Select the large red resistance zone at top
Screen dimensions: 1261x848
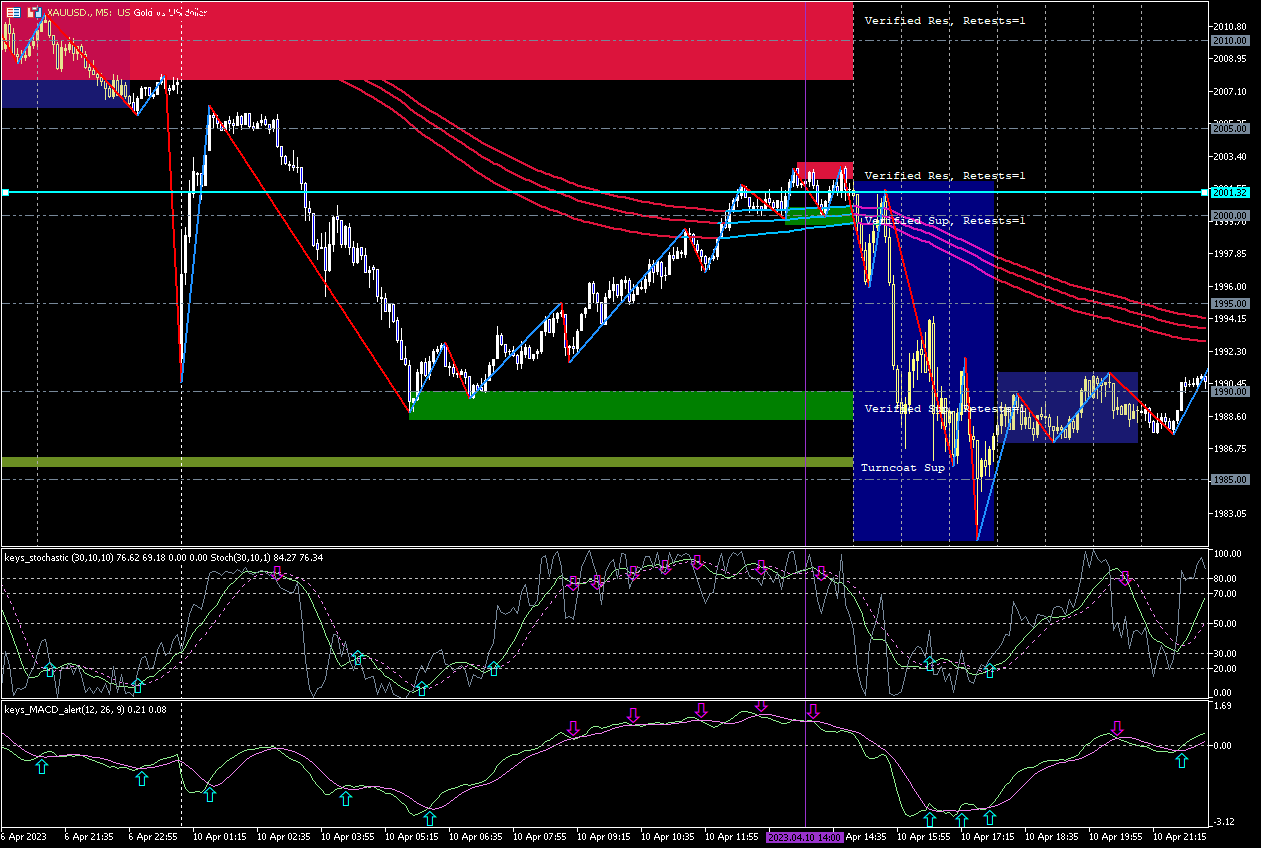427,40
